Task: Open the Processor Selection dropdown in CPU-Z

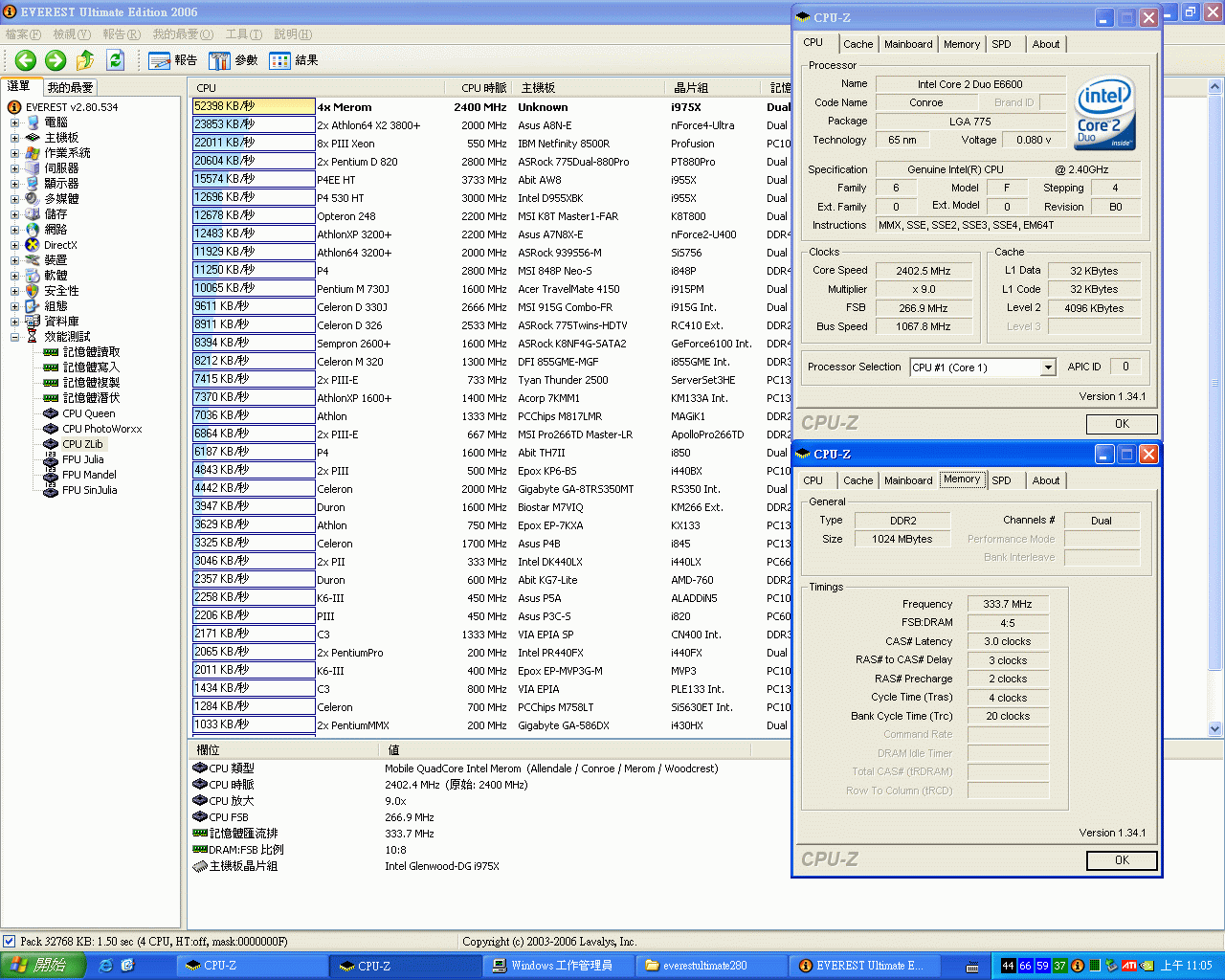Action: pyautogui.click(x=1048, y=367)
